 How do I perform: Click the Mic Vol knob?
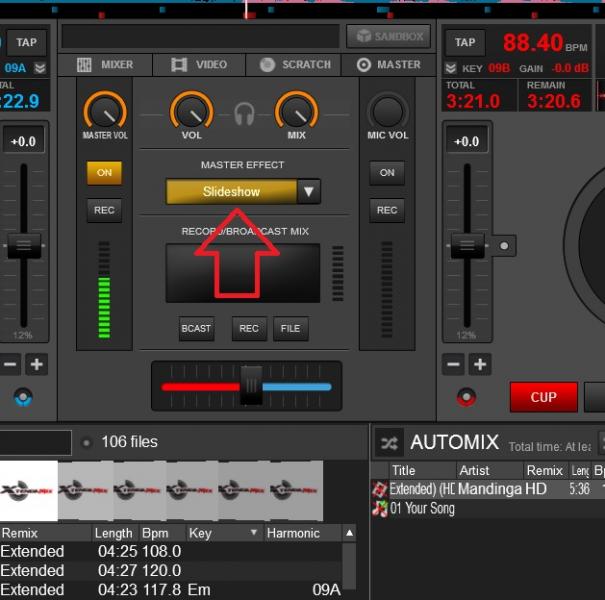(x=387, y=112)
